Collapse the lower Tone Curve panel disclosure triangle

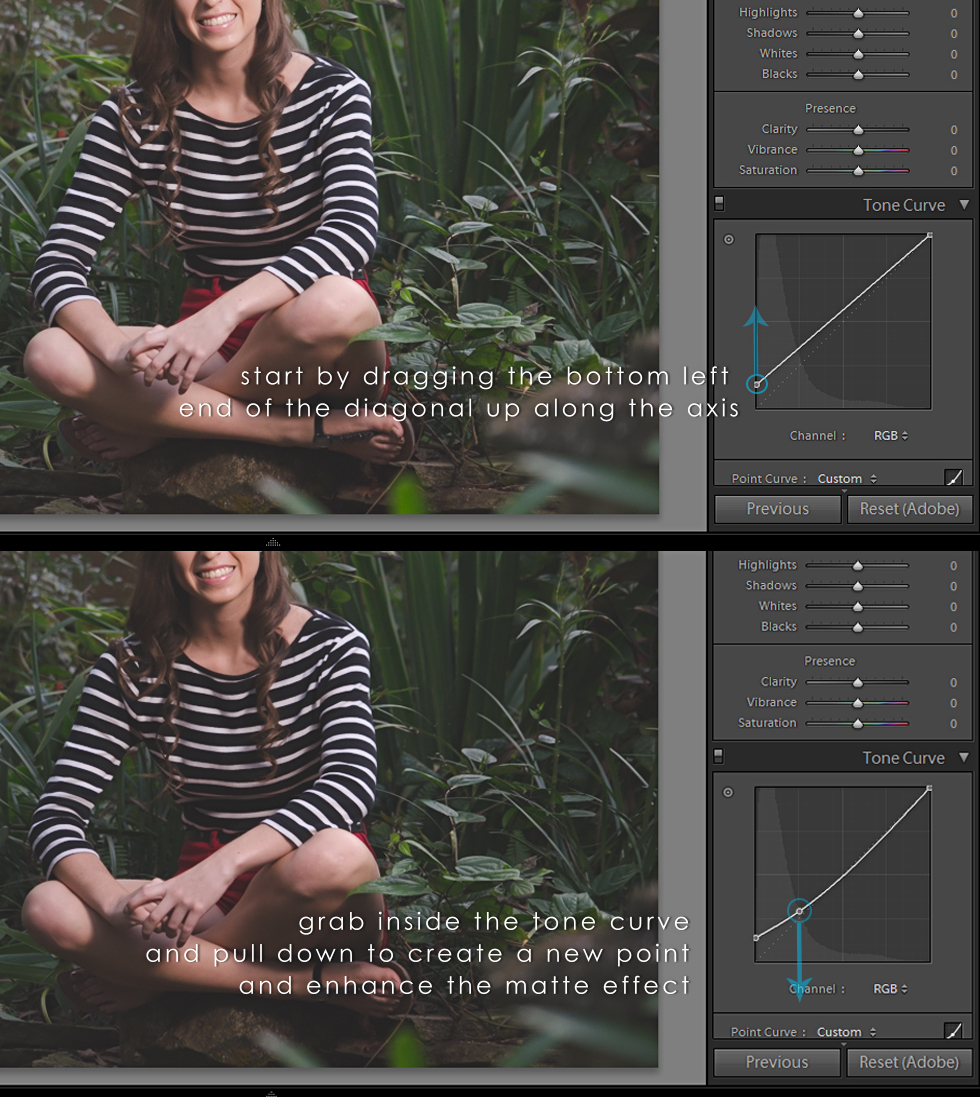coord(965,758)
